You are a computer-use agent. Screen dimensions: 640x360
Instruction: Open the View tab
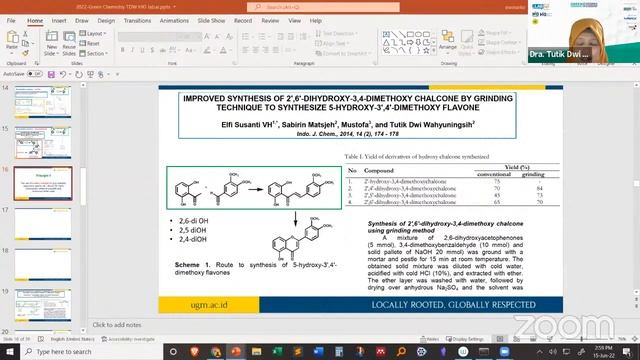click(x=294, y=20)
